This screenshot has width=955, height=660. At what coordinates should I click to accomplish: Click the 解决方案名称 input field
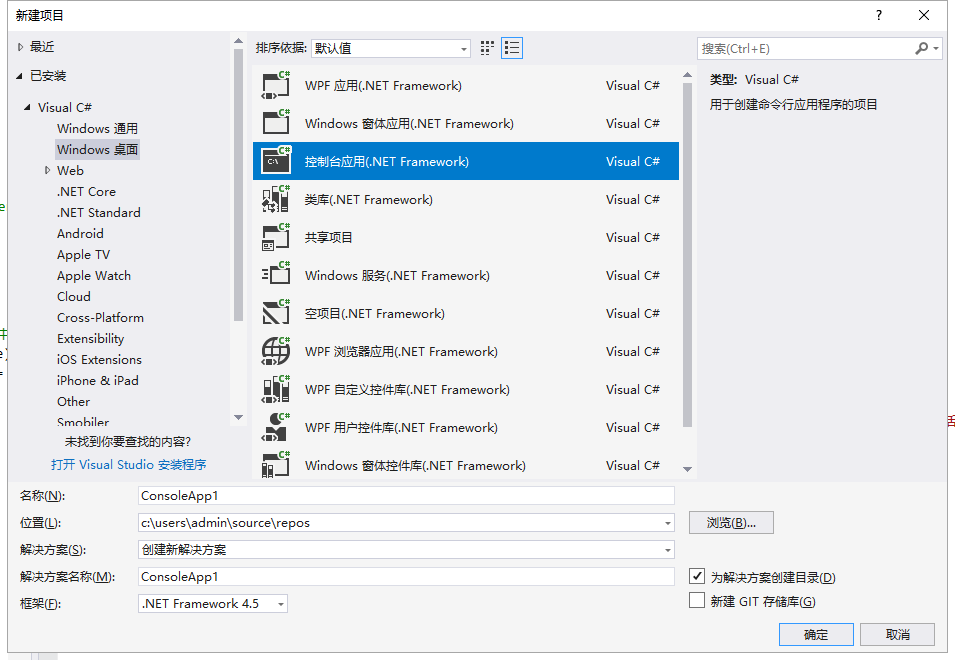pos(406,577)
